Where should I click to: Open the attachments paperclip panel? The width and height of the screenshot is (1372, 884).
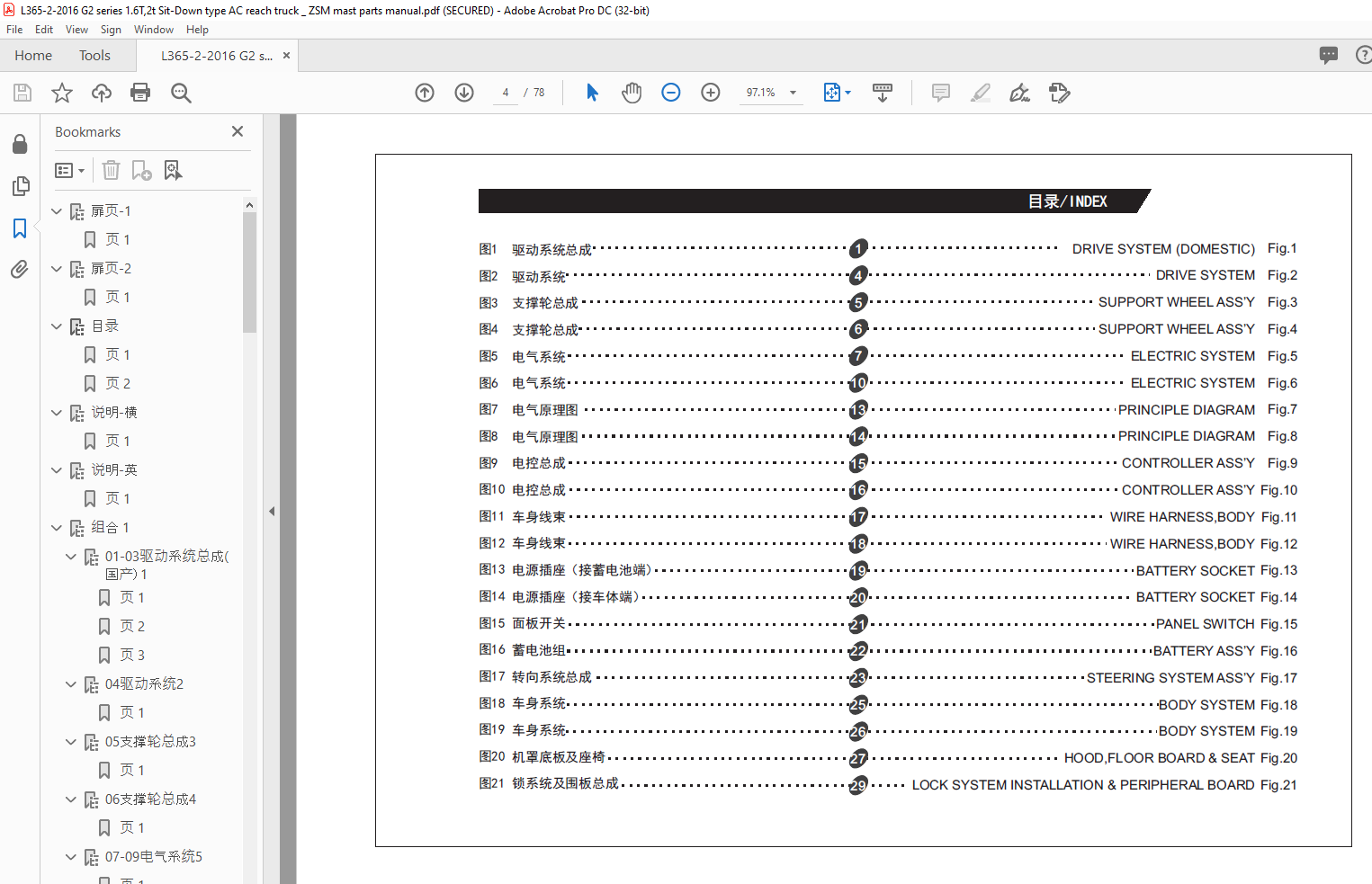(20, 269)
